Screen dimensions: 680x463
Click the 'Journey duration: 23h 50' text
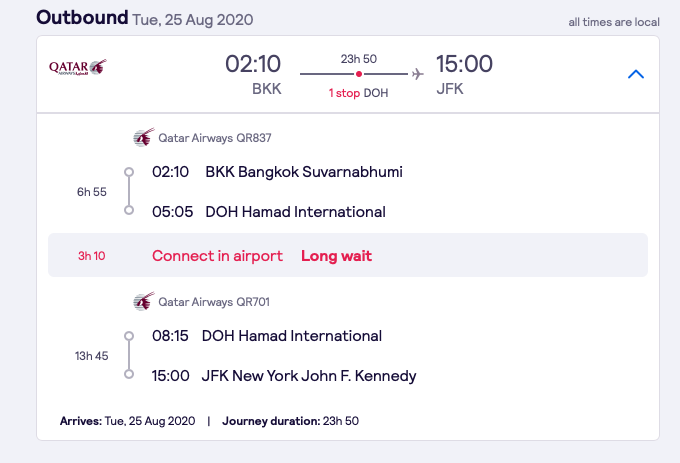tap(291, 421)
